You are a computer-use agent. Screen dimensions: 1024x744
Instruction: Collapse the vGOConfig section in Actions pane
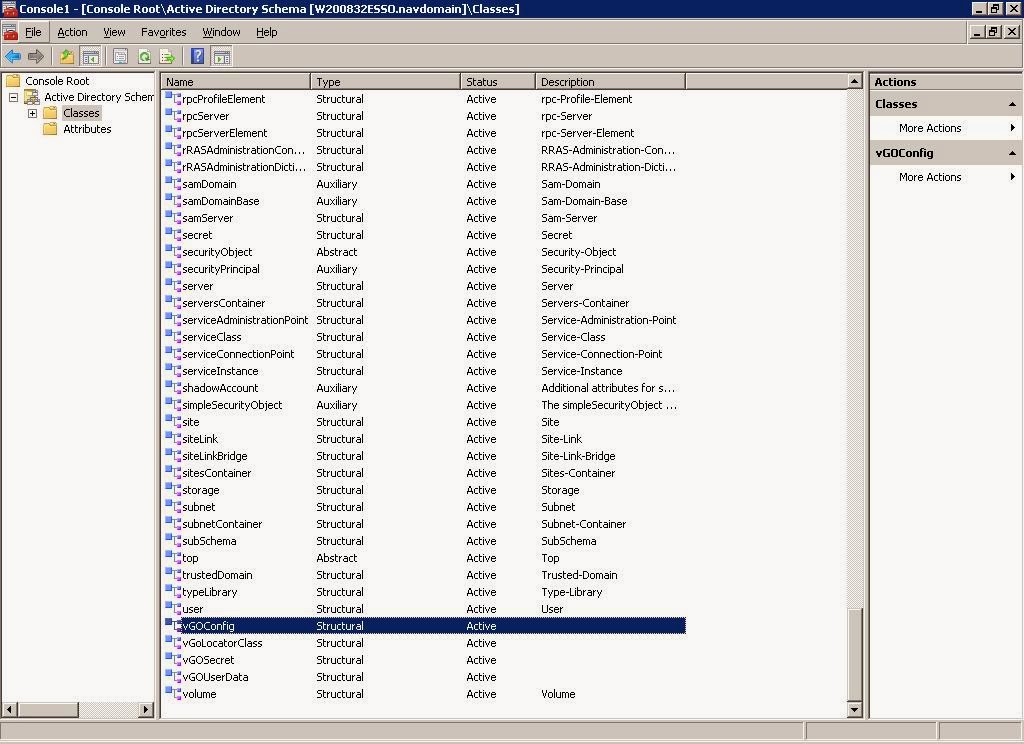(1012, 153)
